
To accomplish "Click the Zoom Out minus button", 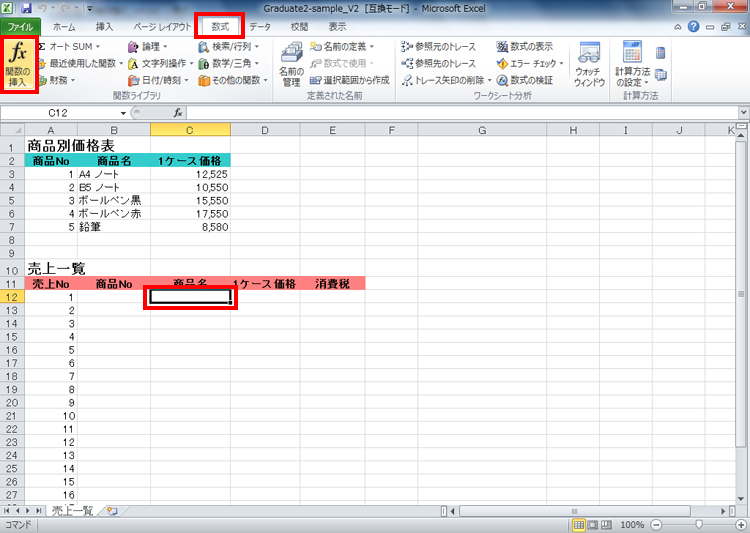I will pyautogui.click(x=656, y=525).
